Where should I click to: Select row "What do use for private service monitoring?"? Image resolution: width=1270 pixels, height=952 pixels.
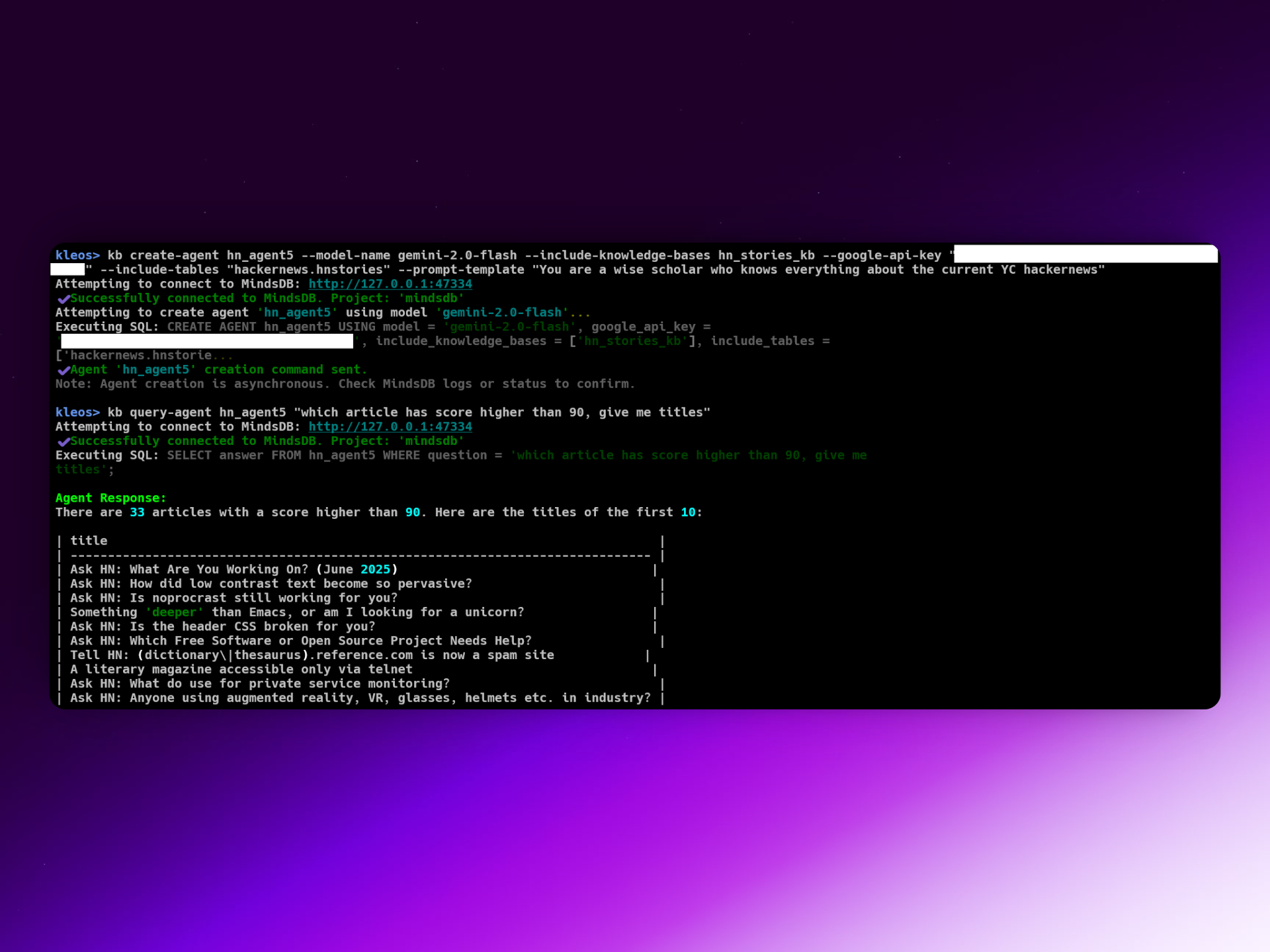[x=360, y=684]
